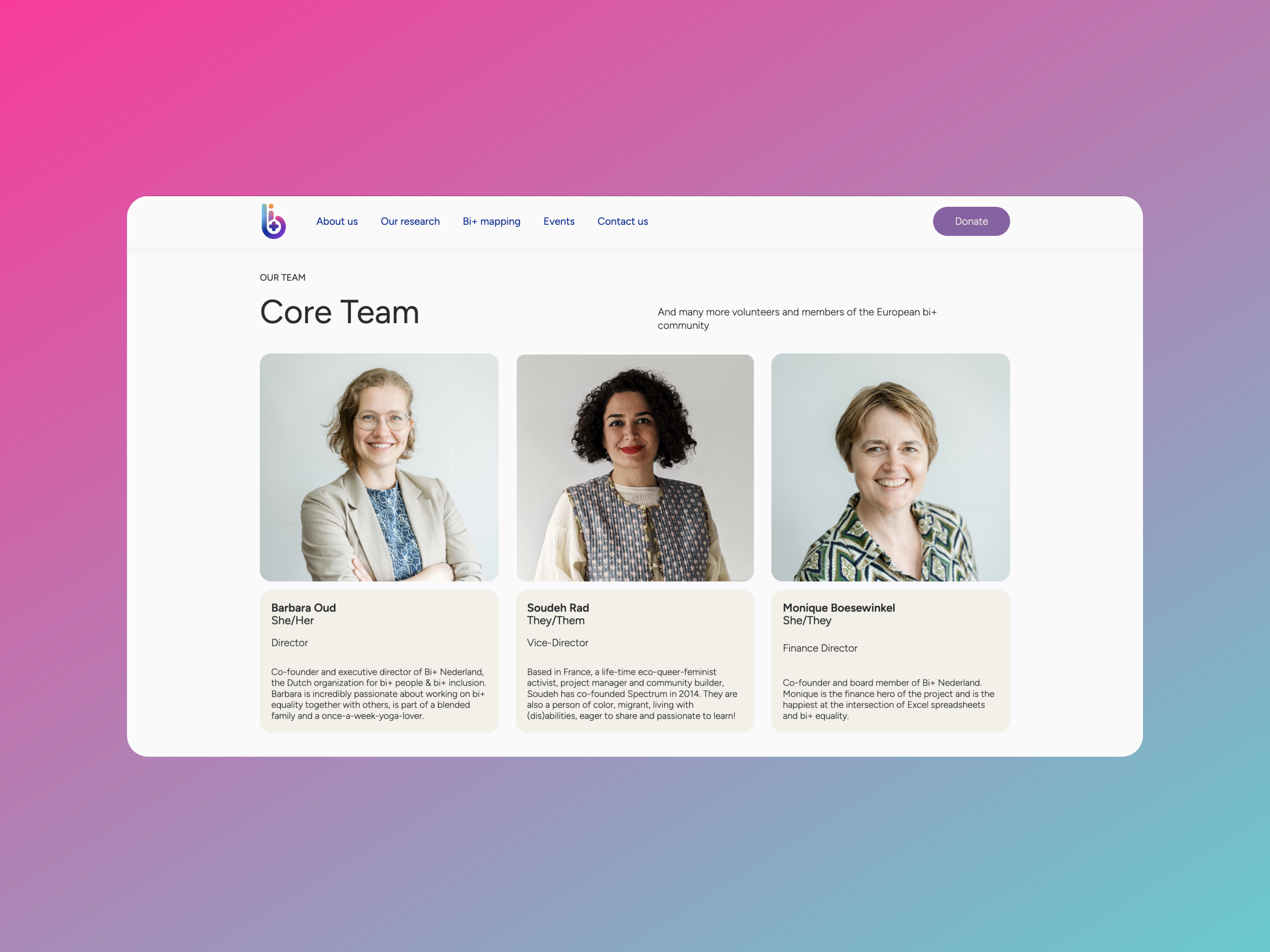
Task: Click the Bi+ mapping navigation link
Action: tap(490, 221)
